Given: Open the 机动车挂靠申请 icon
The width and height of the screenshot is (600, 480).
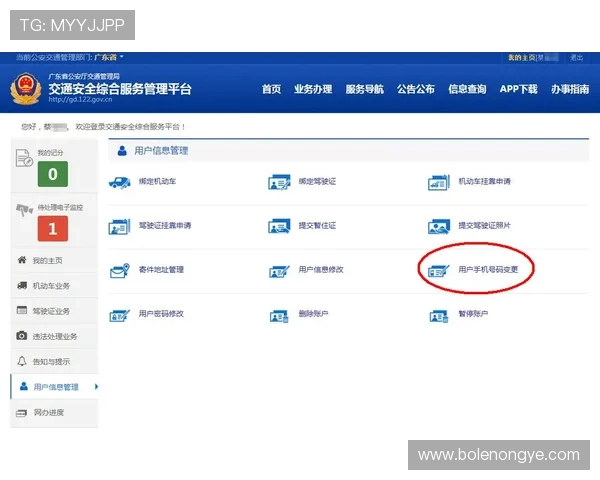Looking at the screenshot, I should 439,182.
